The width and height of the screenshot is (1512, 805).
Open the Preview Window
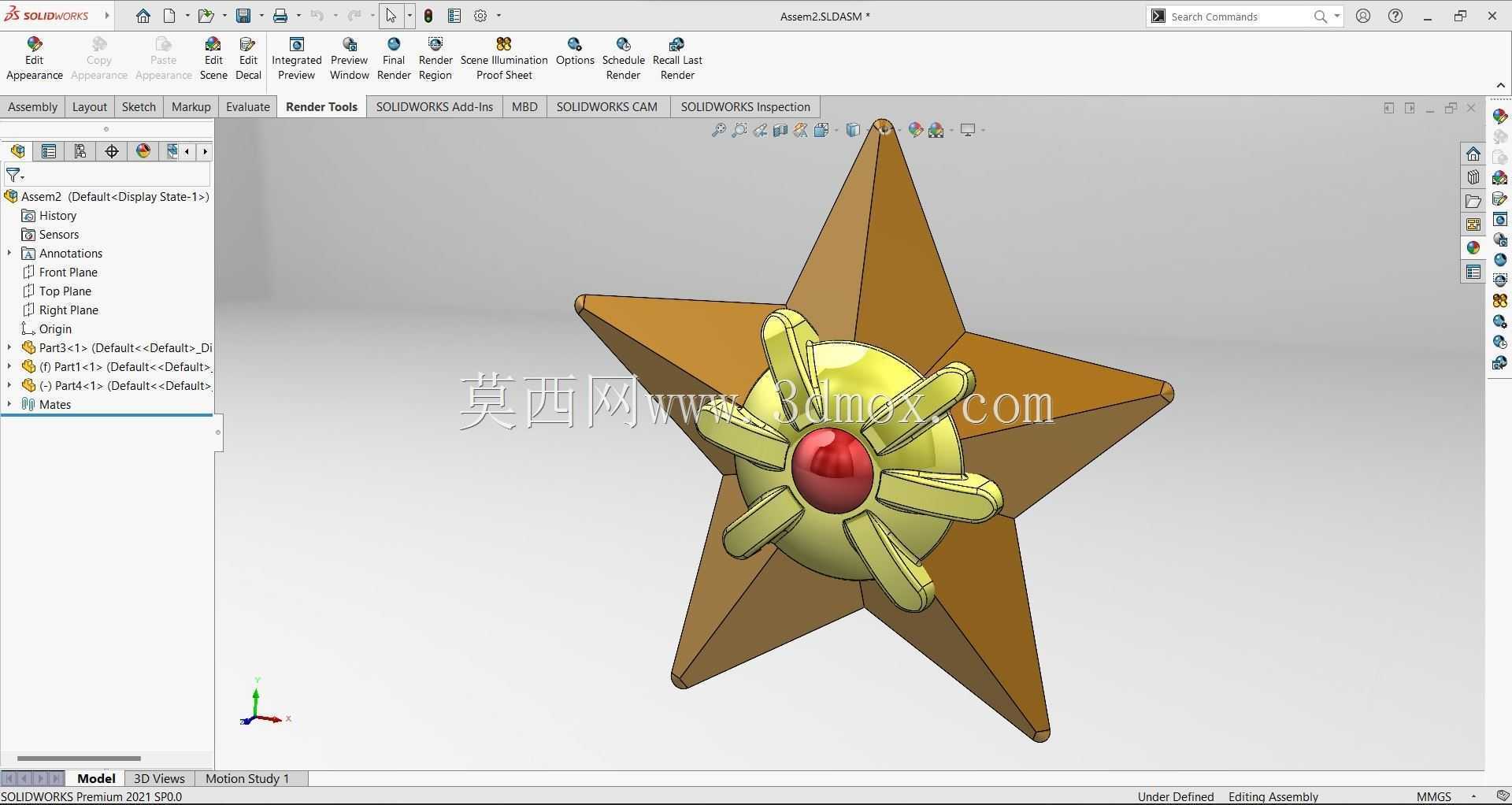[x=350, y=59]
